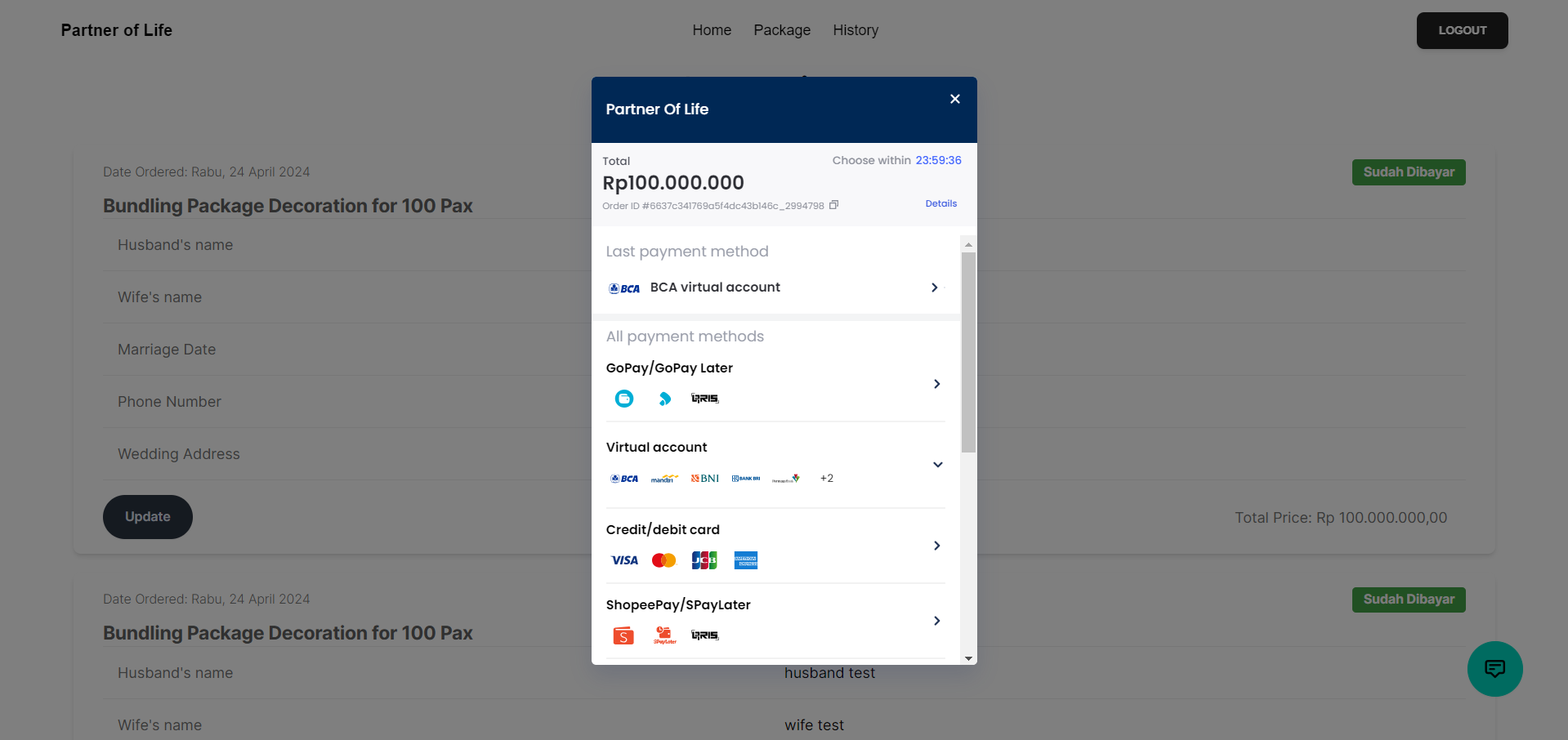Click the LOGOUT button
Screen dimensions: 1568x740
pos(1462,30)
